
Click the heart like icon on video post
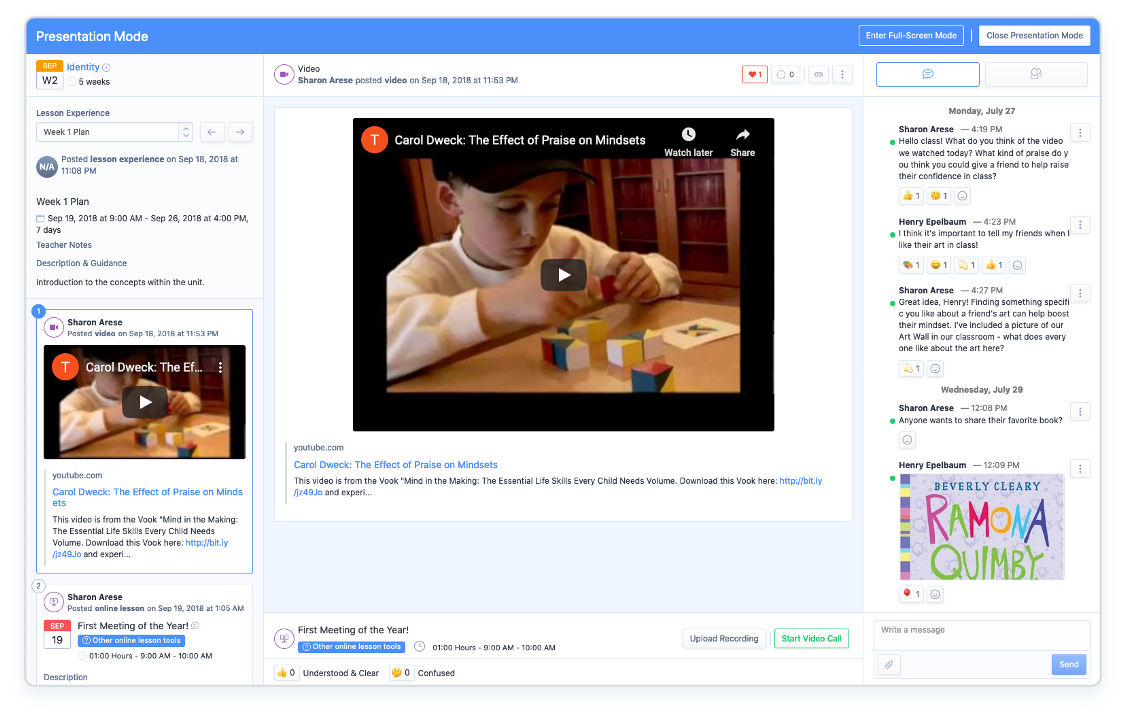754,74
